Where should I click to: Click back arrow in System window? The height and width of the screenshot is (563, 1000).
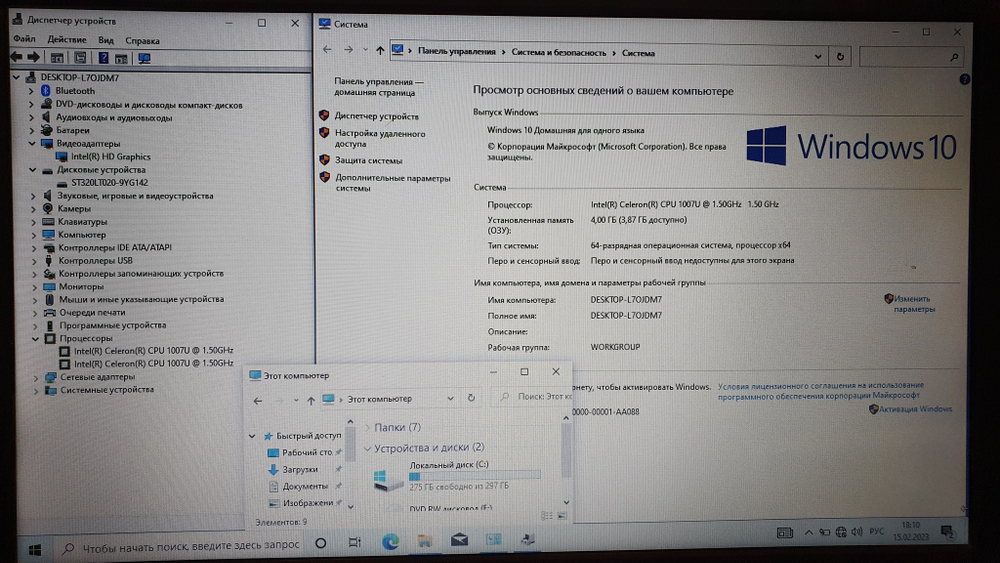(x=327, y=50)
